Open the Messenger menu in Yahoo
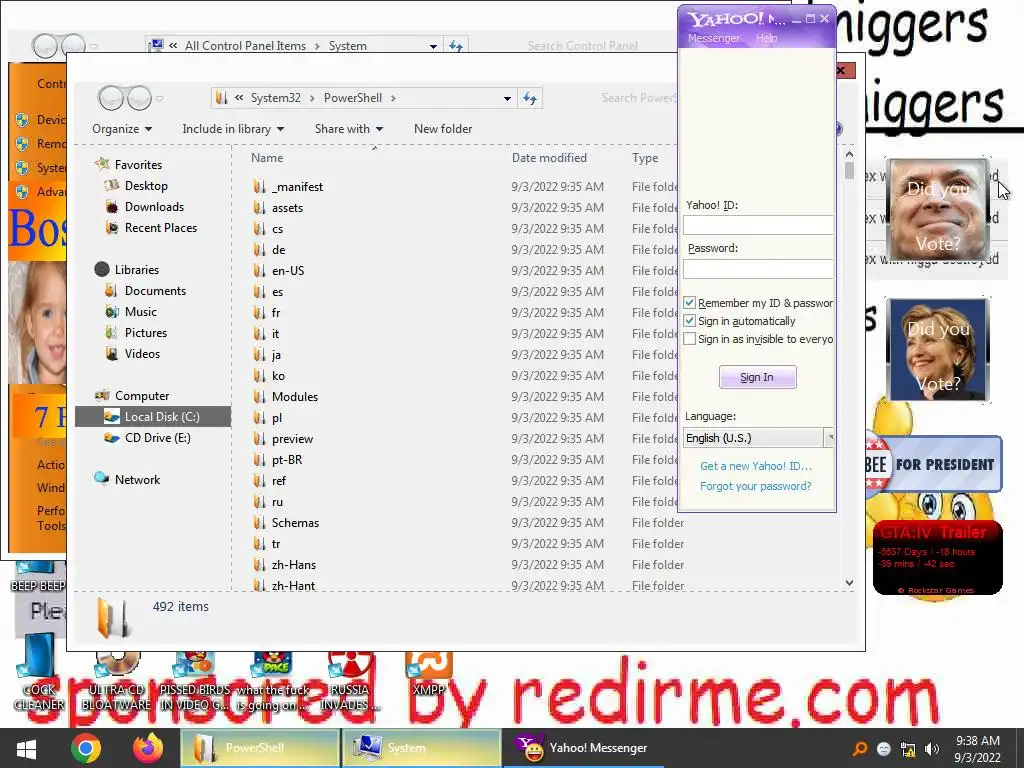This screenshot has height=768, width=1024. (x=713, y=38)
